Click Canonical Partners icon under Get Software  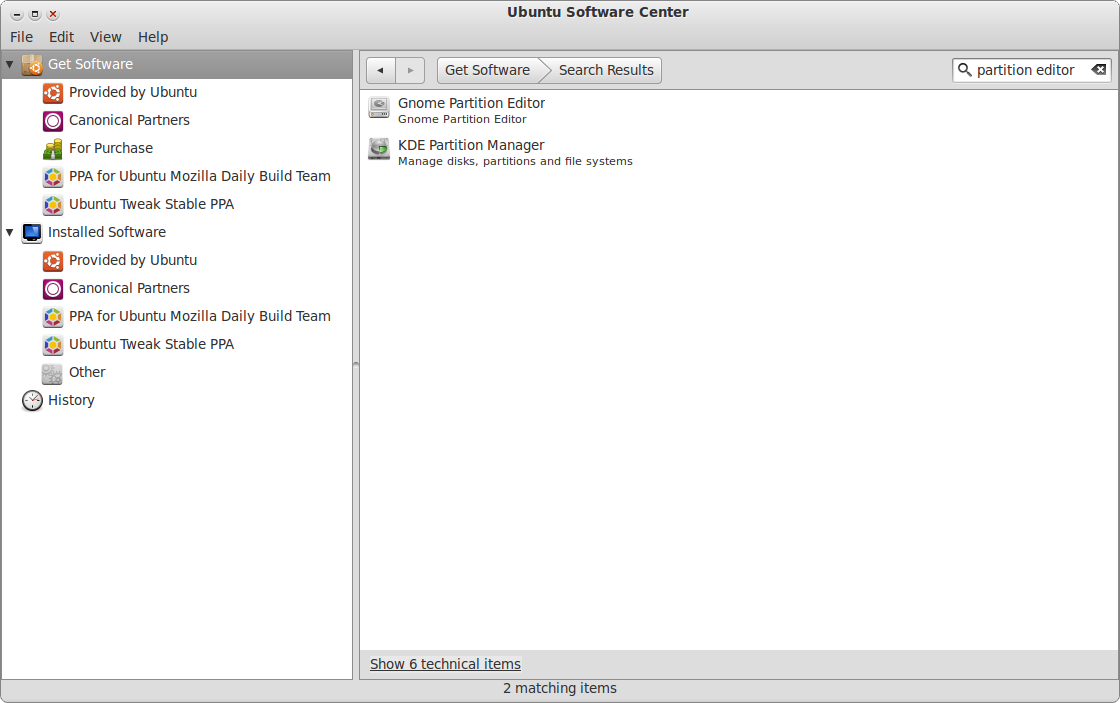coord(53,121)
